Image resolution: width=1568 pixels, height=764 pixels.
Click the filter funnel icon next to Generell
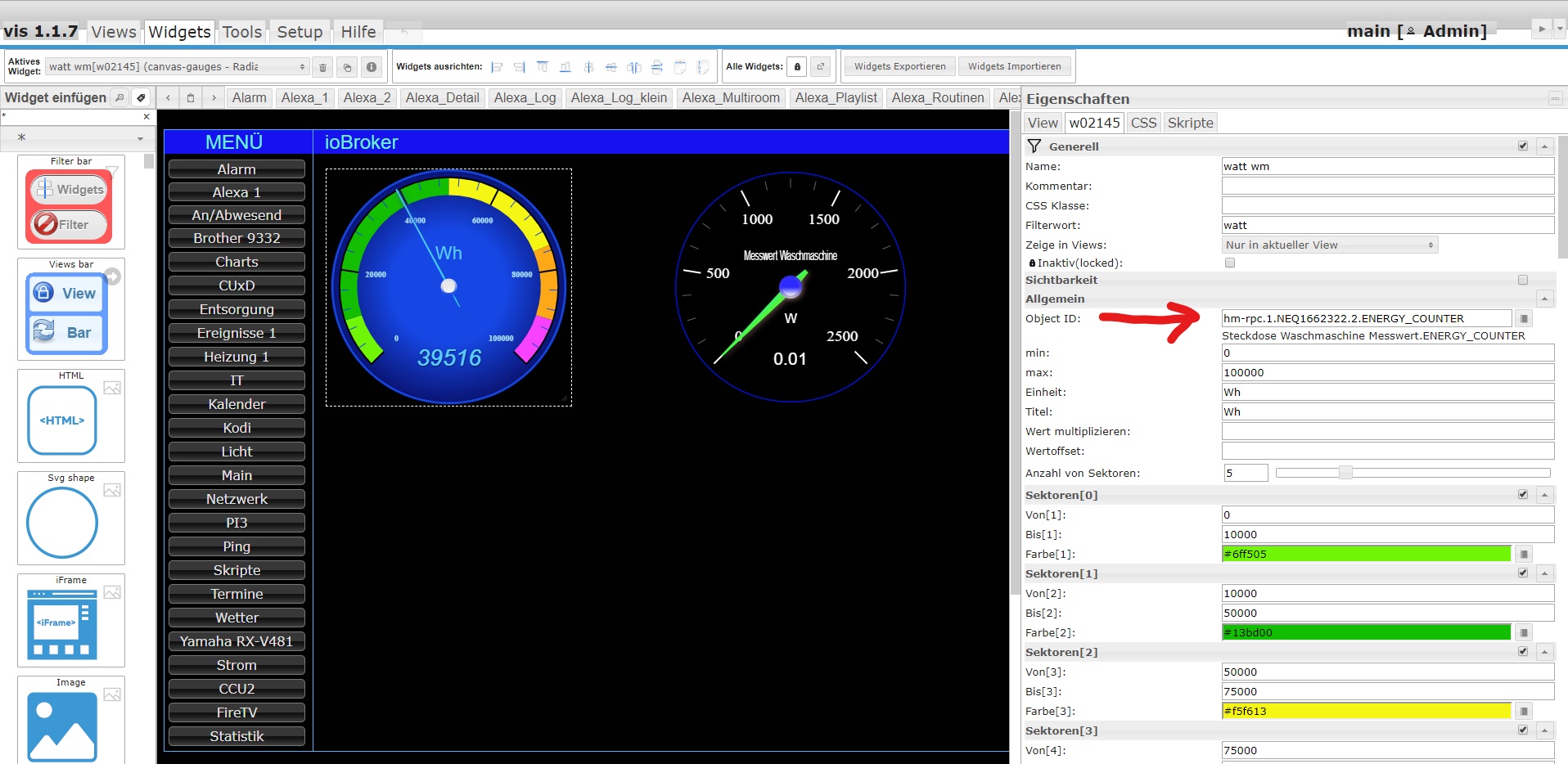tap(1034, 146)
